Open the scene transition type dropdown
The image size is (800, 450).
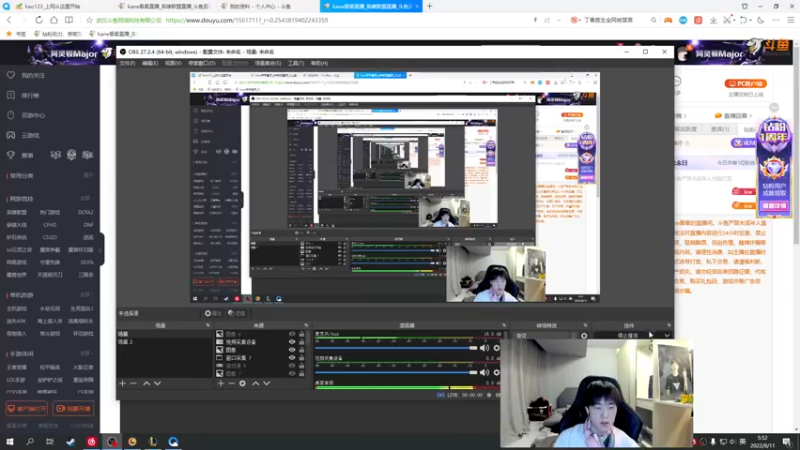click(x=546, y=336)
